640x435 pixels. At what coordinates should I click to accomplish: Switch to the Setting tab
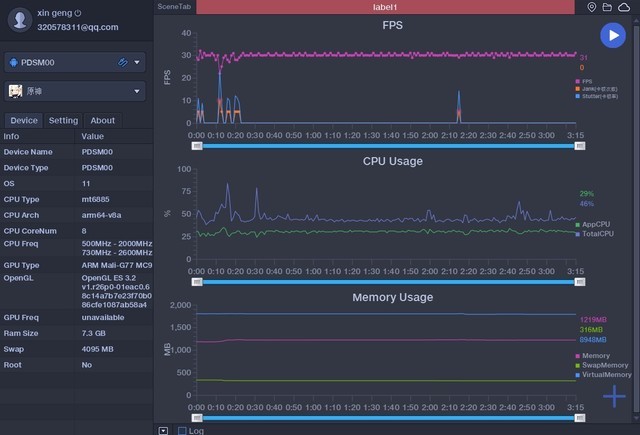[63, 120]
